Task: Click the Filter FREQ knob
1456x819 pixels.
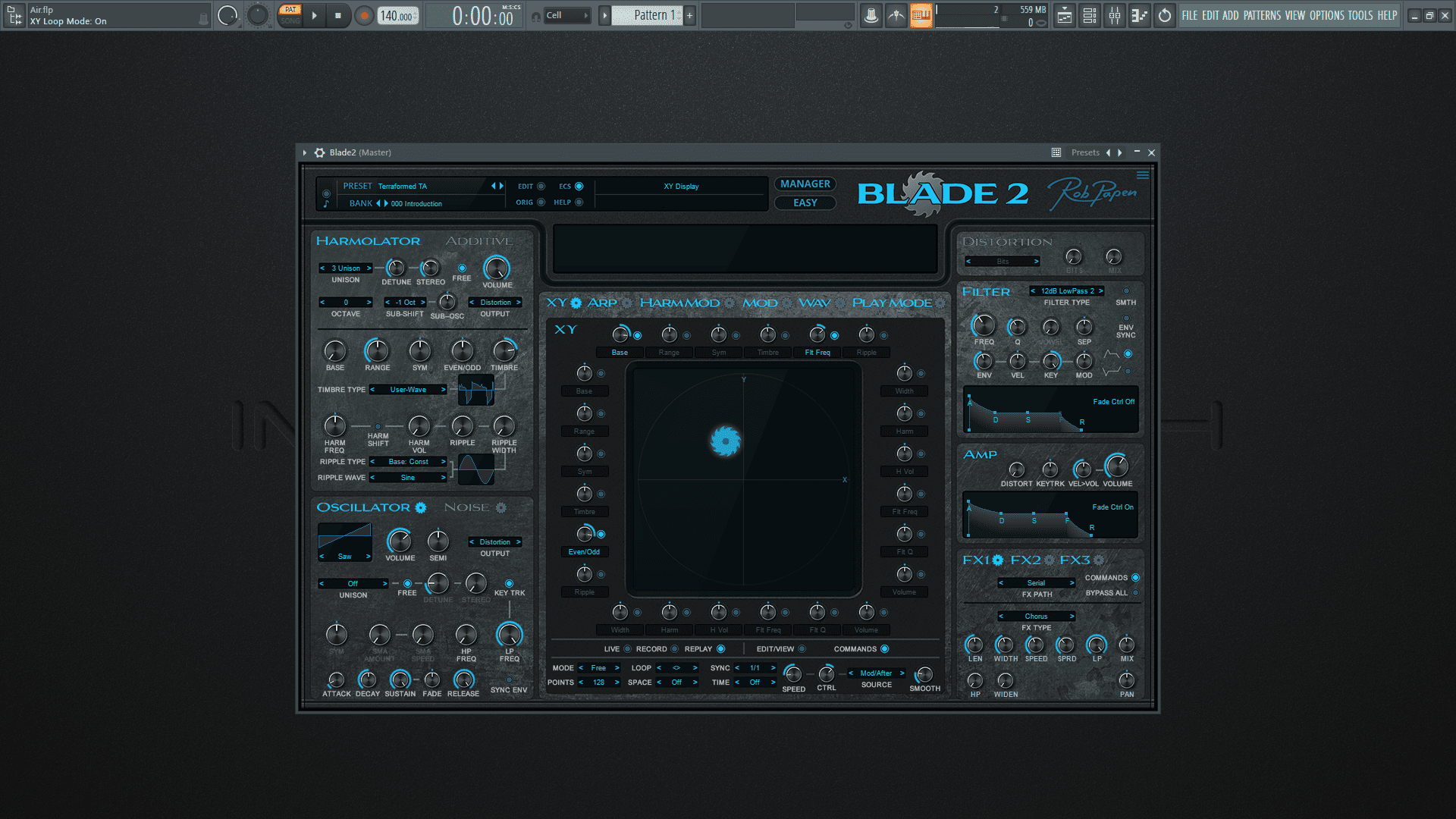Action: (984, 325)
